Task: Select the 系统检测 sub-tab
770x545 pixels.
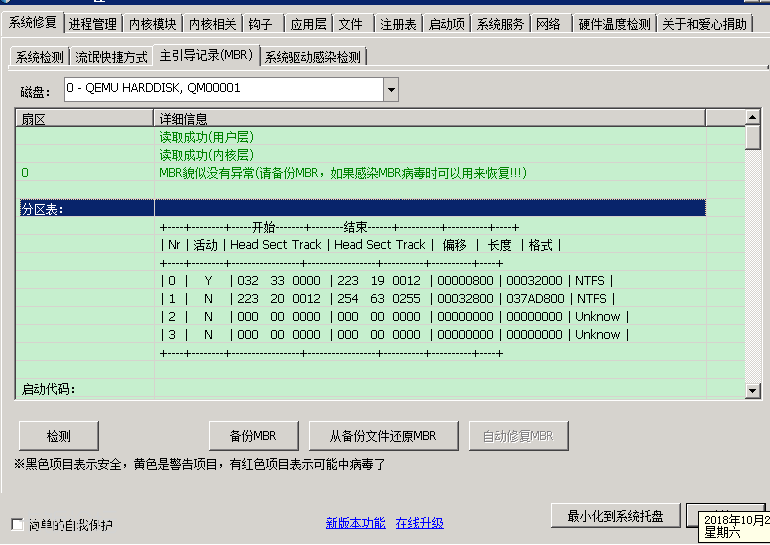Action: pyautogui.click(x=40, y=57)
